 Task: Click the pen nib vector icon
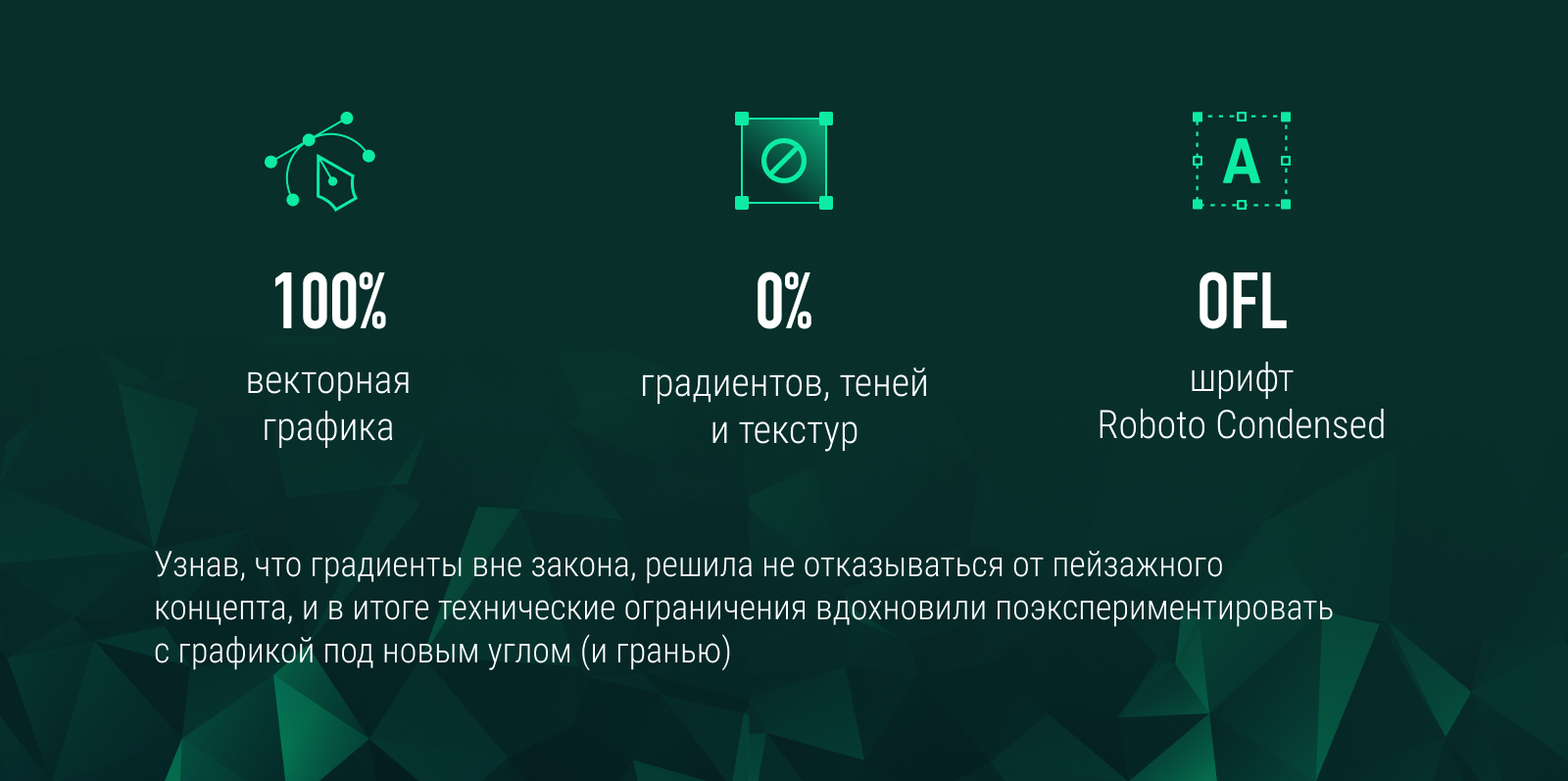click(x=334, y=181)
